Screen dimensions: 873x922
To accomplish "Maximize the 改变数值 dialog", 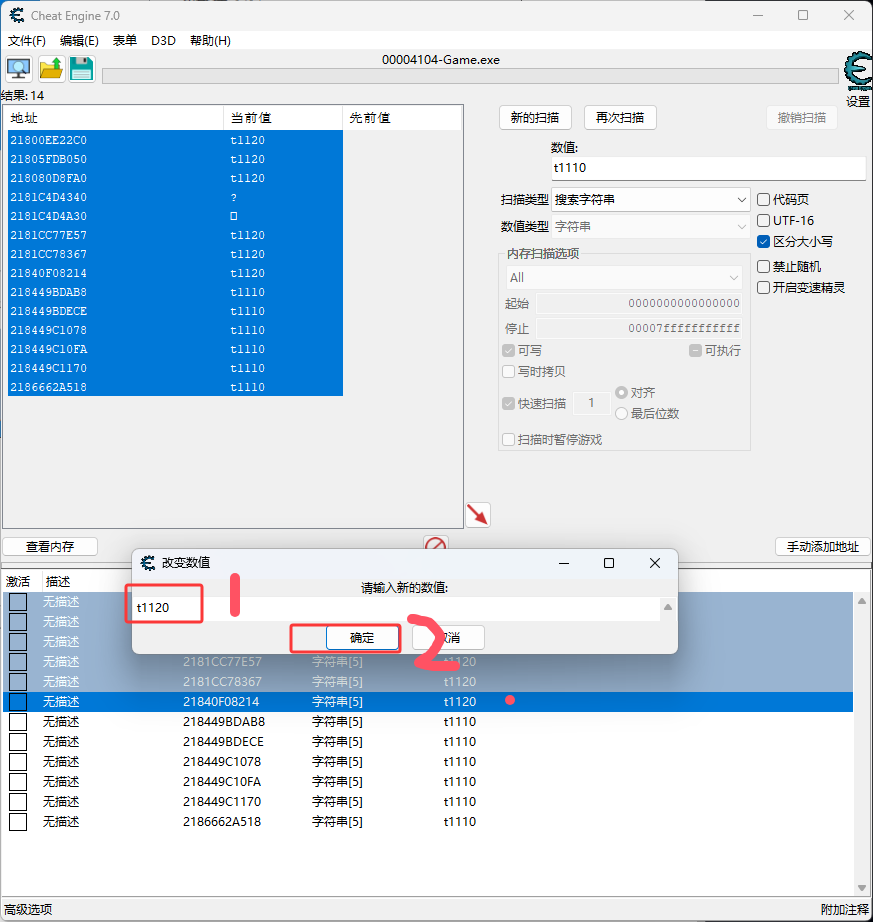I will pos(609,563).
